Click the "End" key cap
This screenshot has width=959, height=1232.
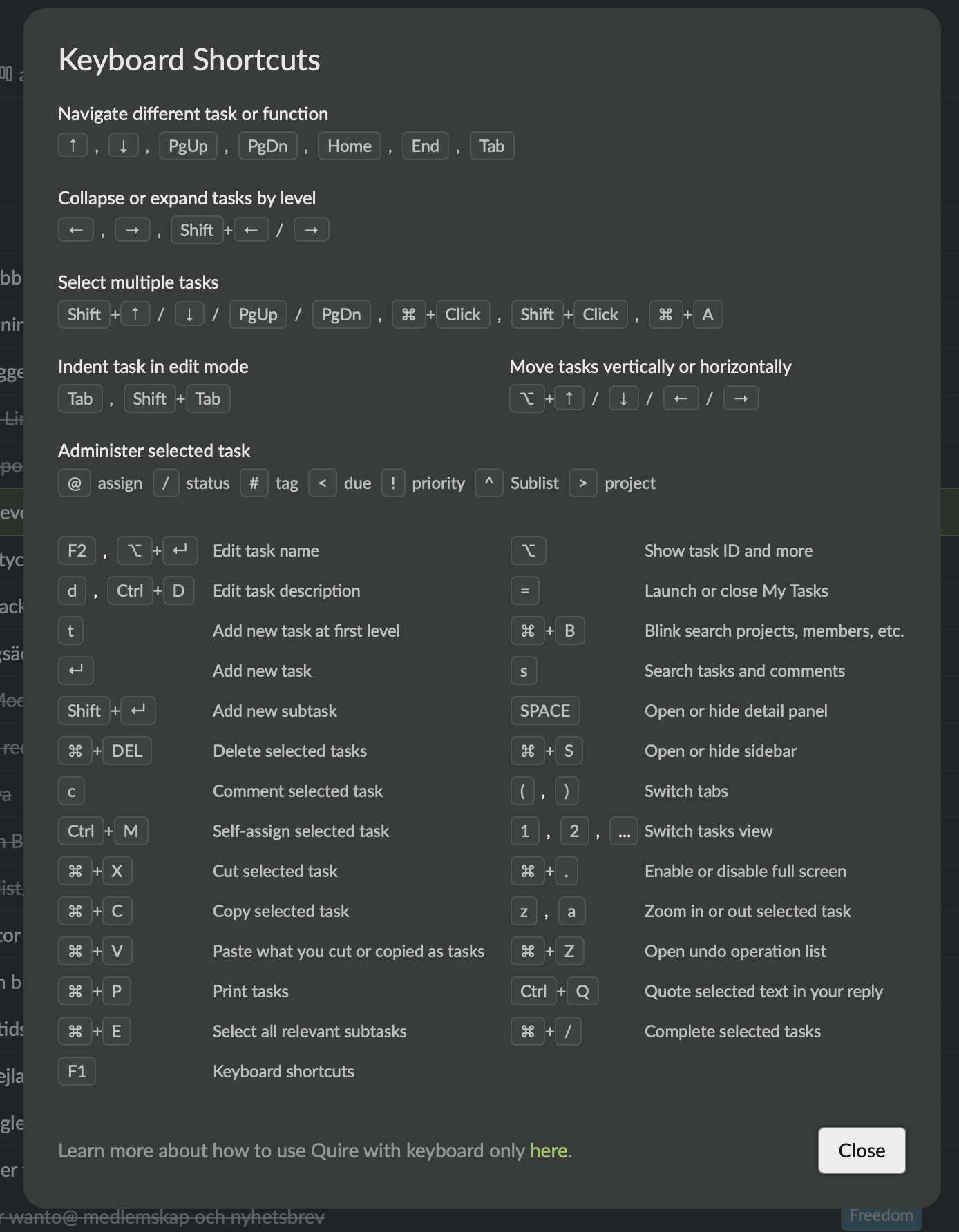click(426, 146)
